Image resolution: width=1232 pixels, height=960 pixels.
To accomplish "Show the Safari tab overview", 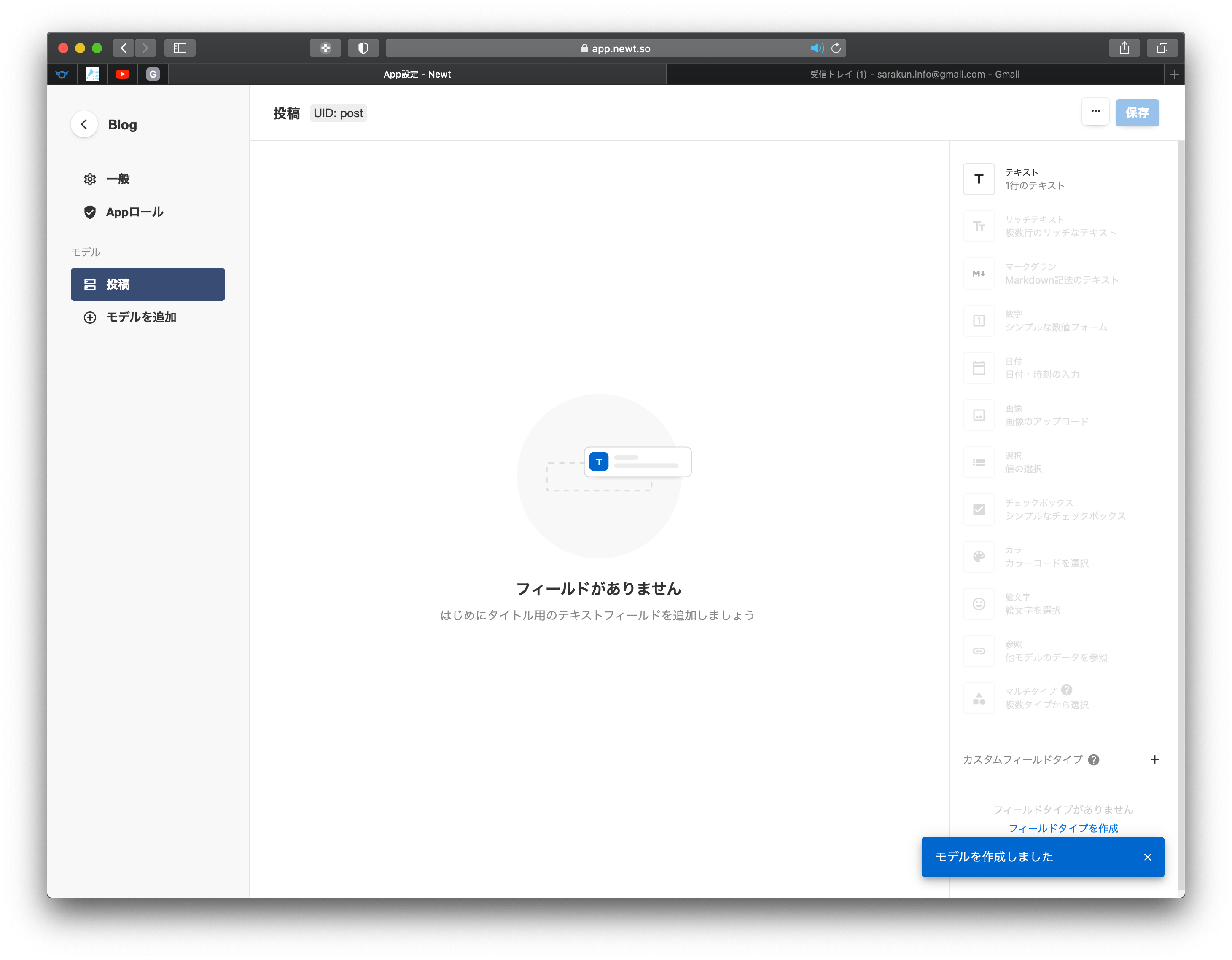I will point(1162,48).
